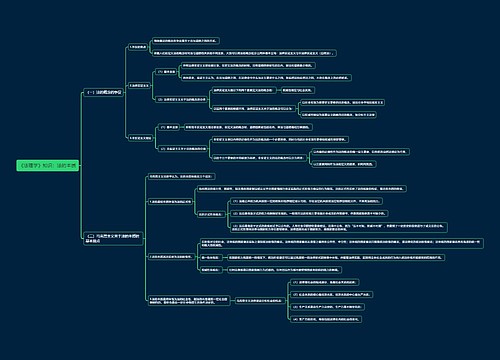Click the (1) leaf in the bottom four-item group
Viewport: 500px width, 360px height.
[x=324, y=282]
